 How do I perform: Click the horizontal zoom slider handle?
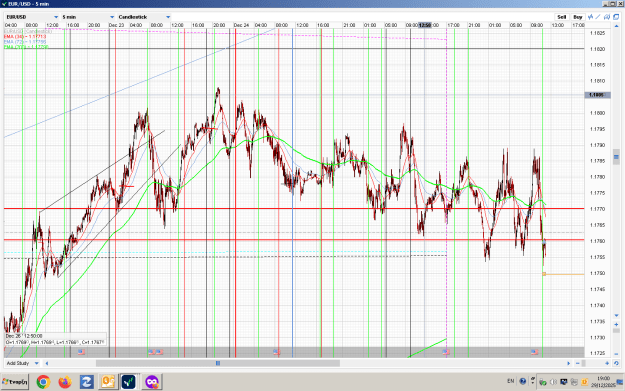pos(584,363)
